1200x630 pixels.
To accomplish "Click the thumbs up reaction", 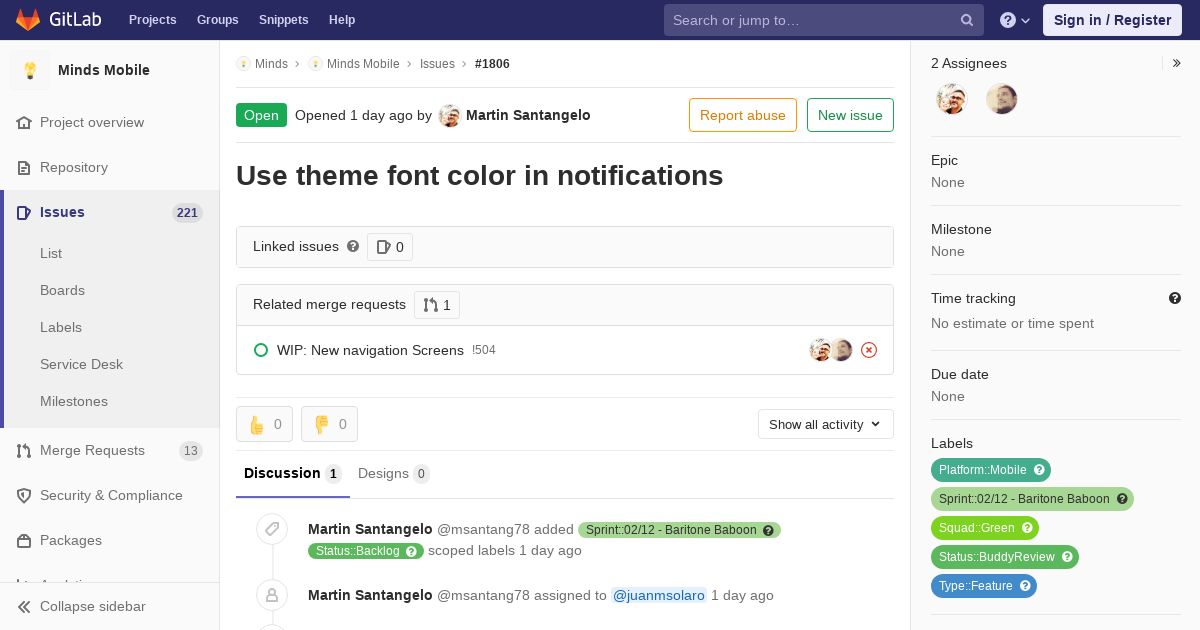I will click(264, 424).
